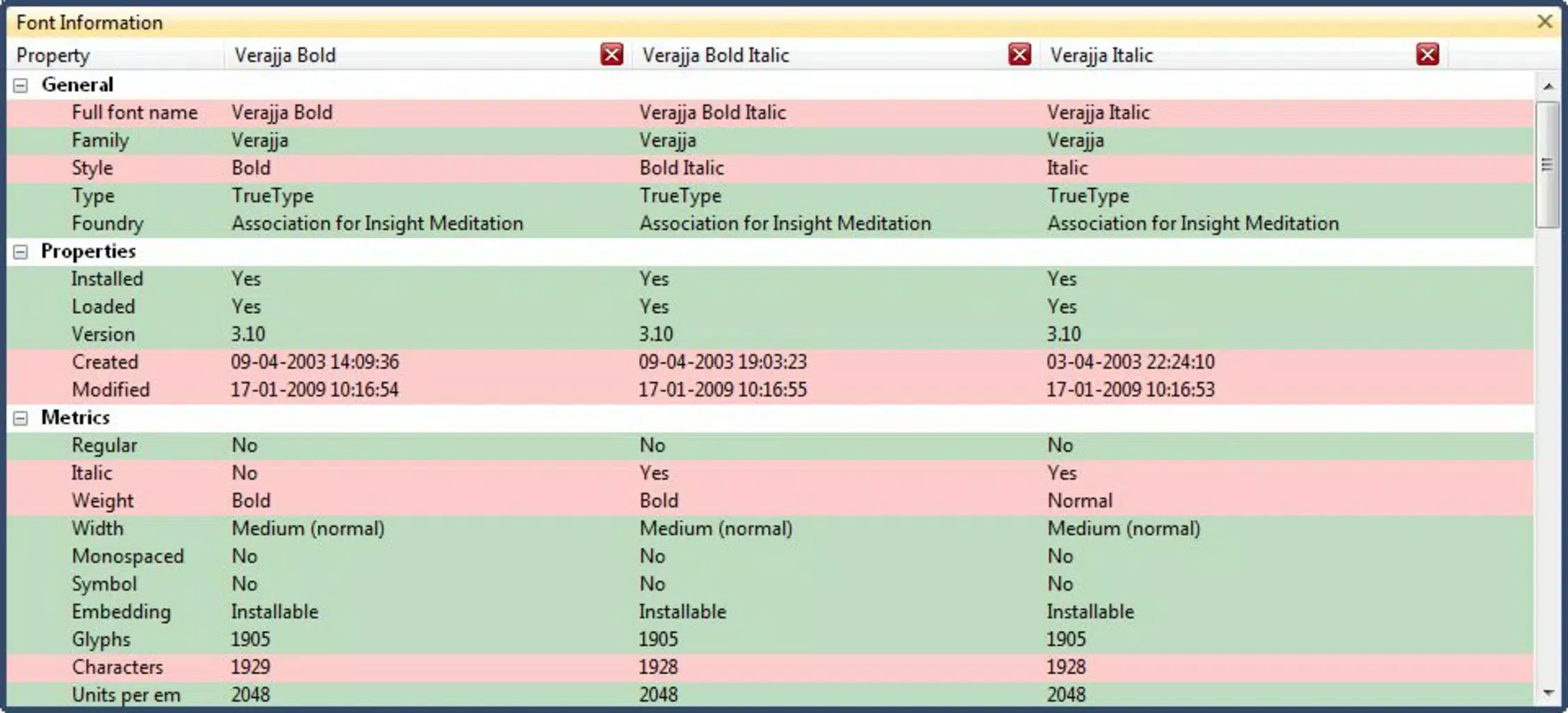Select the Regular row label
The height and width of the screenshot is (713, 1568).
(104, 445)
